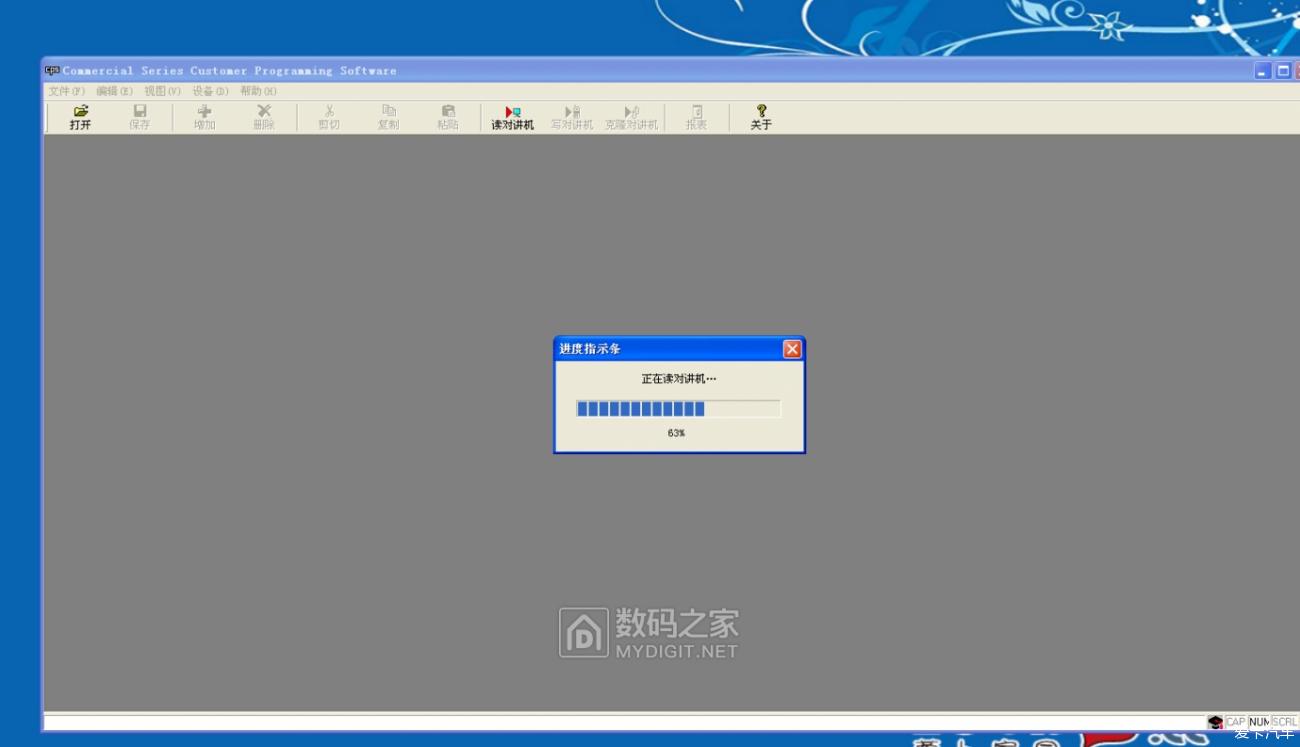Cancel reading via progress dialog close button
1300x747 pixels.
(792, 349)
